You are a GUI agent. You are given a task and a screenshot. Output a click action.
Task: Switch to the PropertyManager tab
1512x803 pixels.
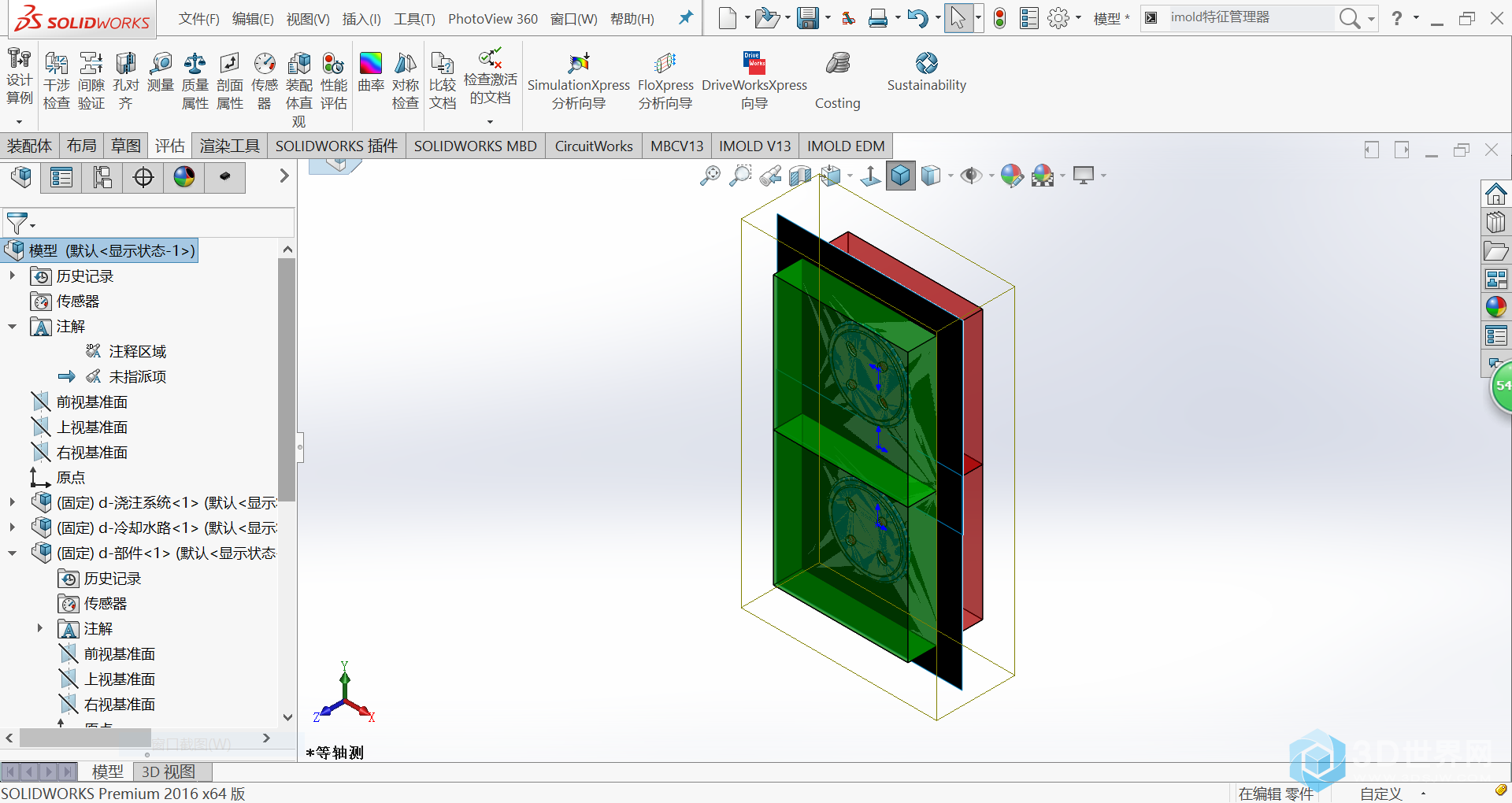(x=61, y=177)
